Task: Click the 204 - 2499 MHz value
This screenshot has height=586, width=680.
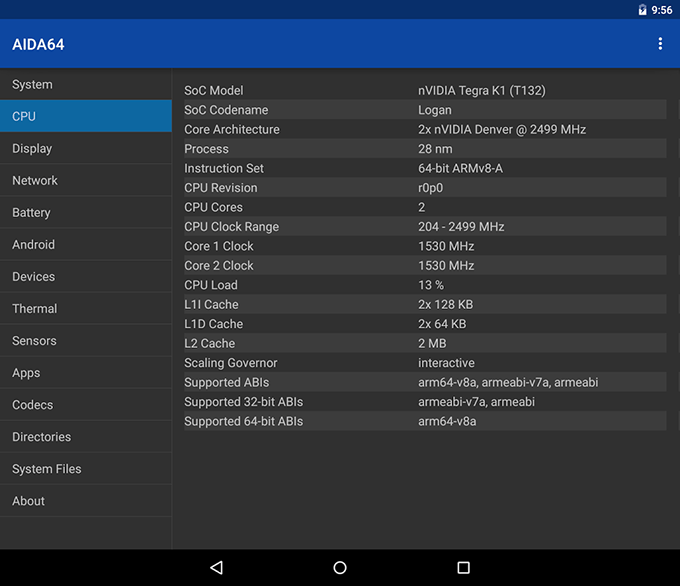Action: click(461, 226)
